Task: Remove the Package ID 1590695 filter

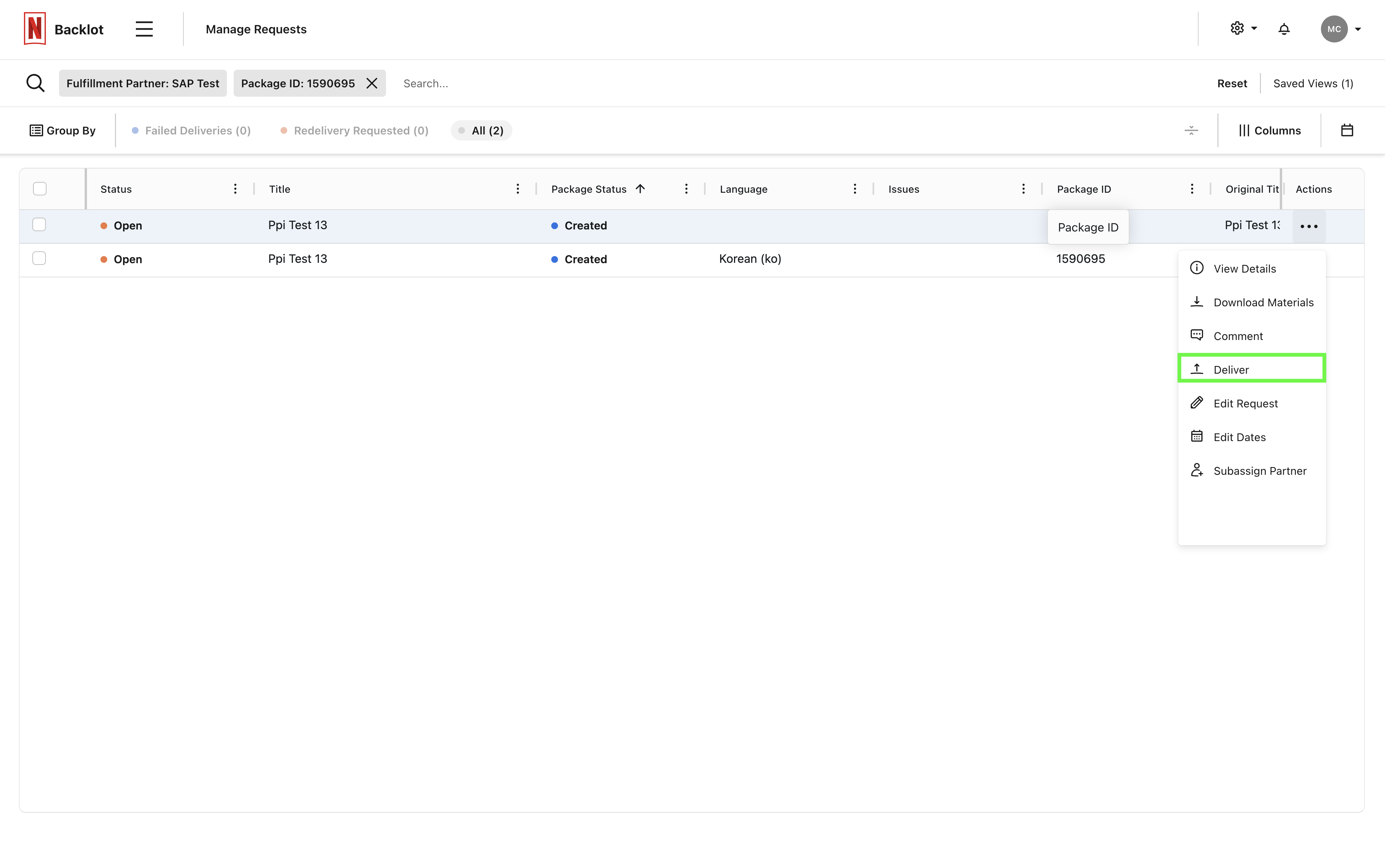Action: pos(372,83)
